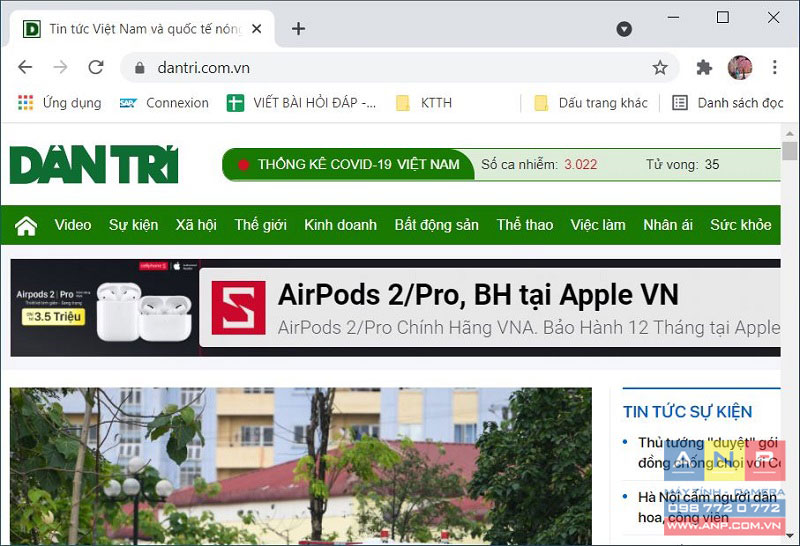Click the page scrollbar up arrow
Screen dimensions: 800x546
coord(790,133)
